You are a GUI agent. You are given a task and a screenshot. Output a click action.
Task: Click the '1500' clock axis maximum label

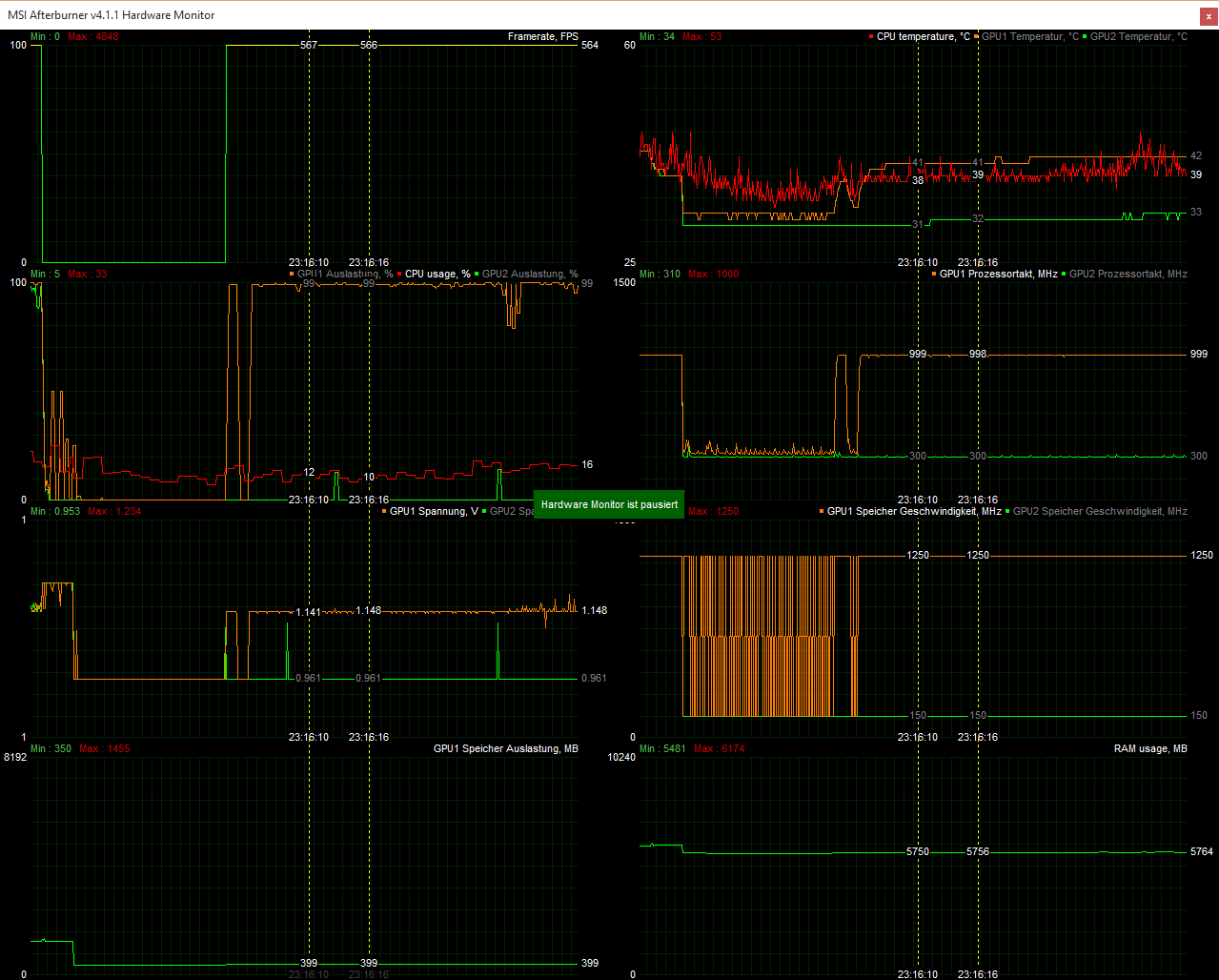[x=623, y=282]
